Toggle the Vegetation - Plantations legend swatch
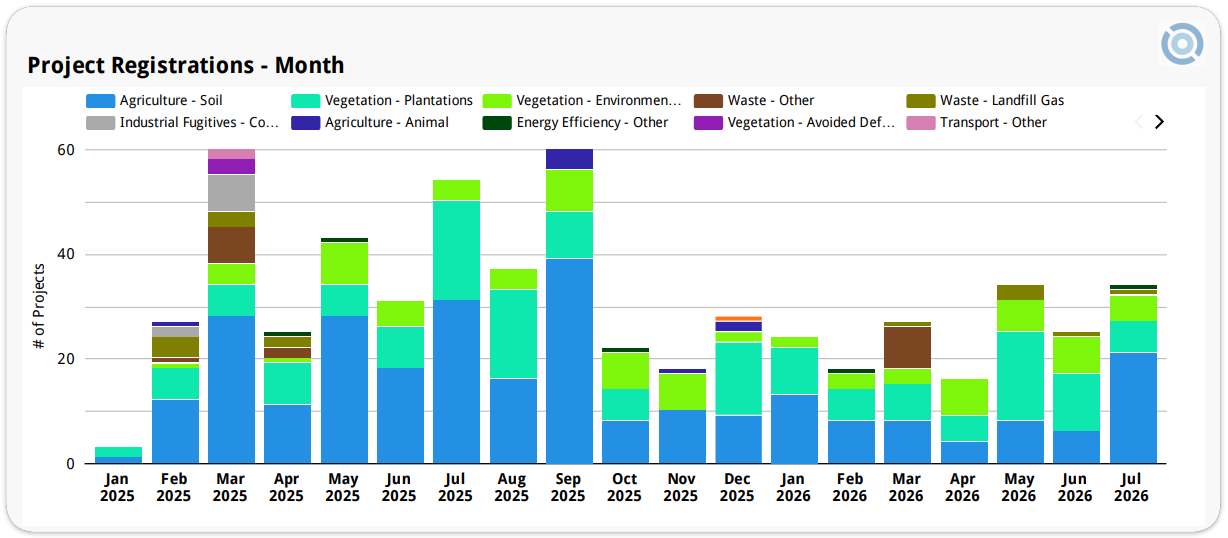Image resolution: width=1228 pixels, height=538 pixels. pyautogui.click(x=305, y=101)
